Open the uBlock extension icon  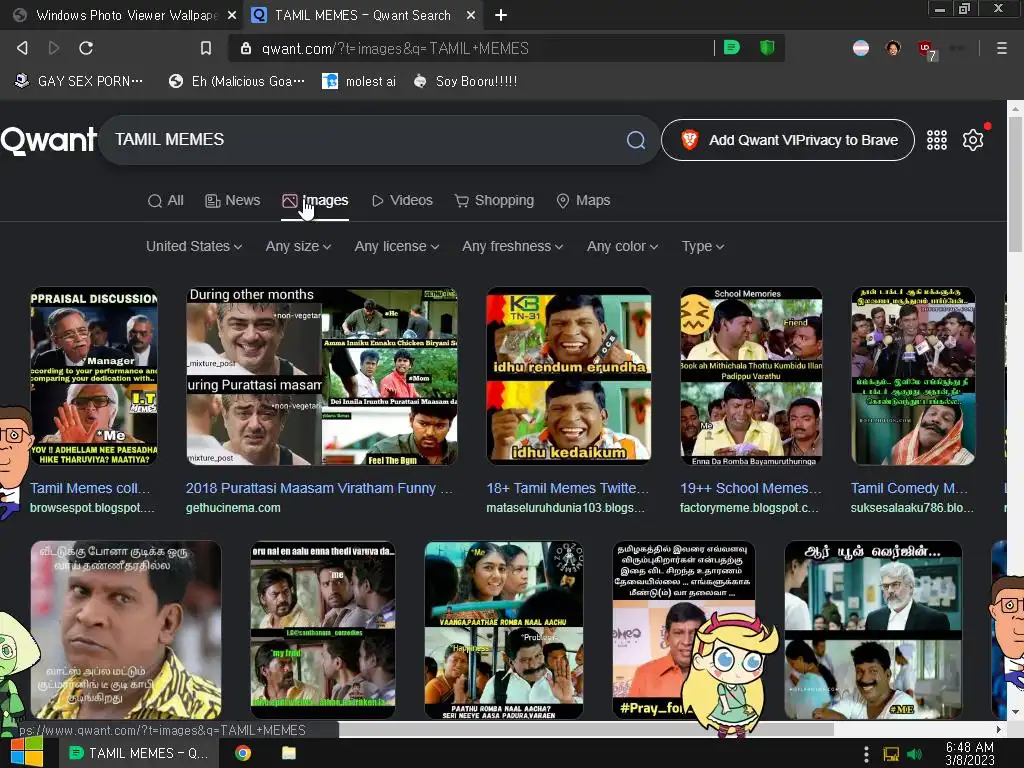[x=926, y=49]
